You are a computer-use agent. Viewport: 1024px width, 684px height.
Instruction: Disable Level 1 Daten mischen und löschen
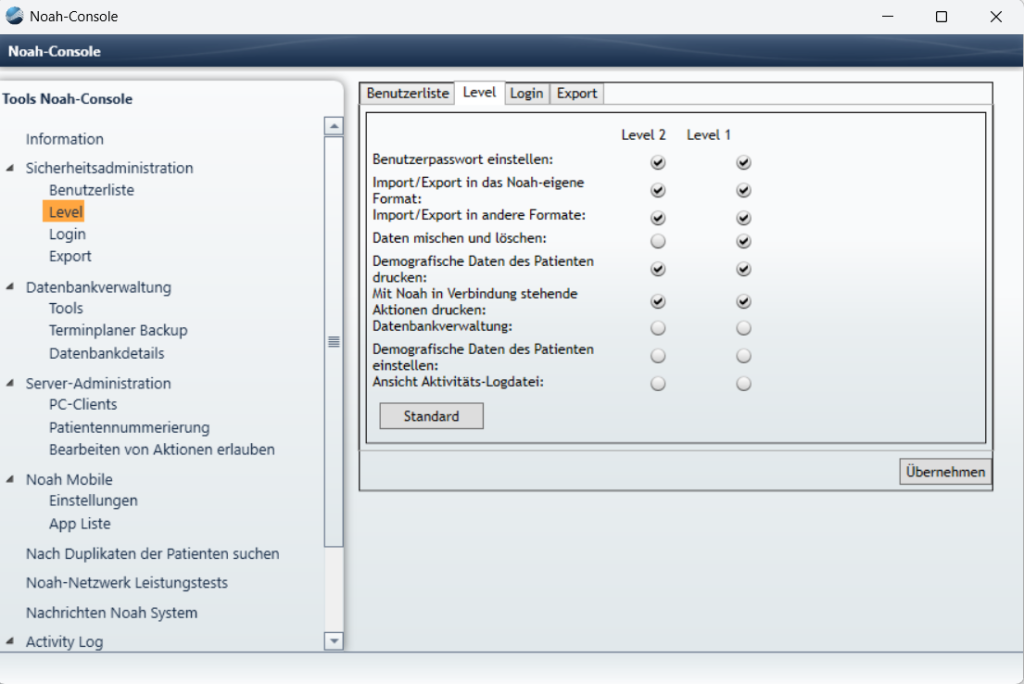click(x=743, y=241)
